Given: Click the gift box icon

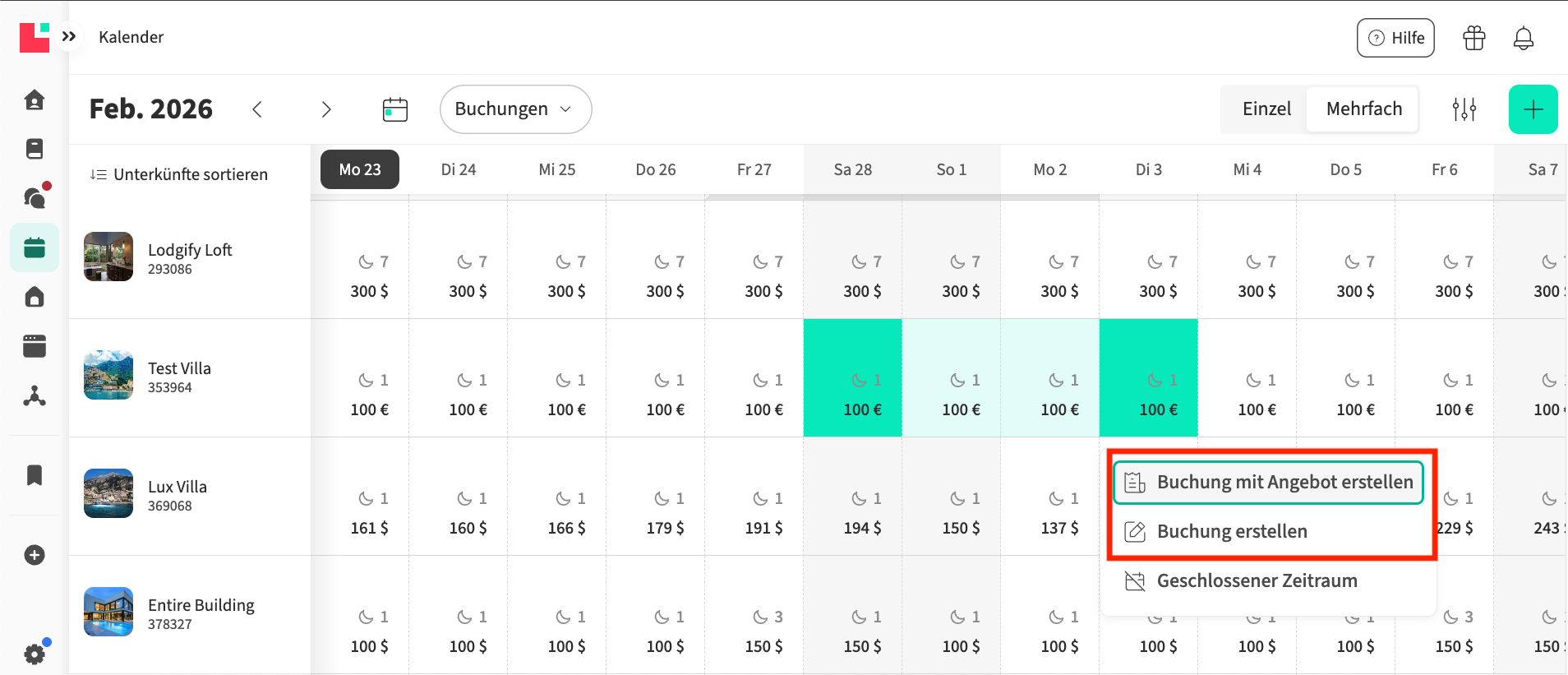Looking at the screenshot, I should [x=1474, y=38].
